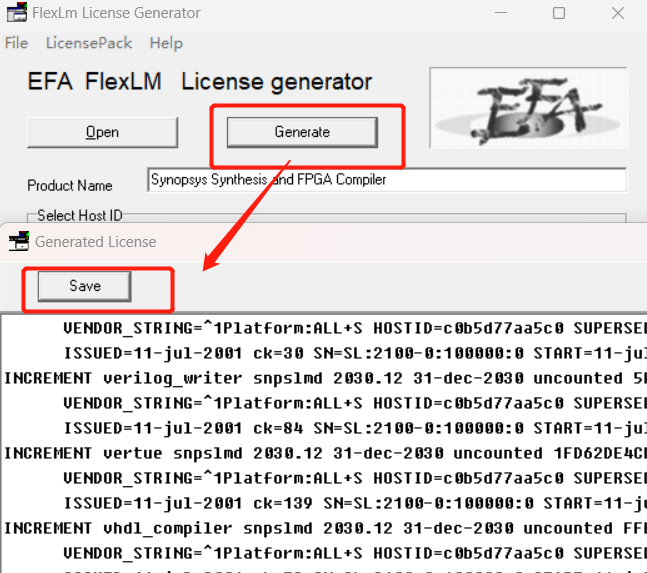Click the 'Generated License' window title
The image size is (647, 573).
point(95,242)
